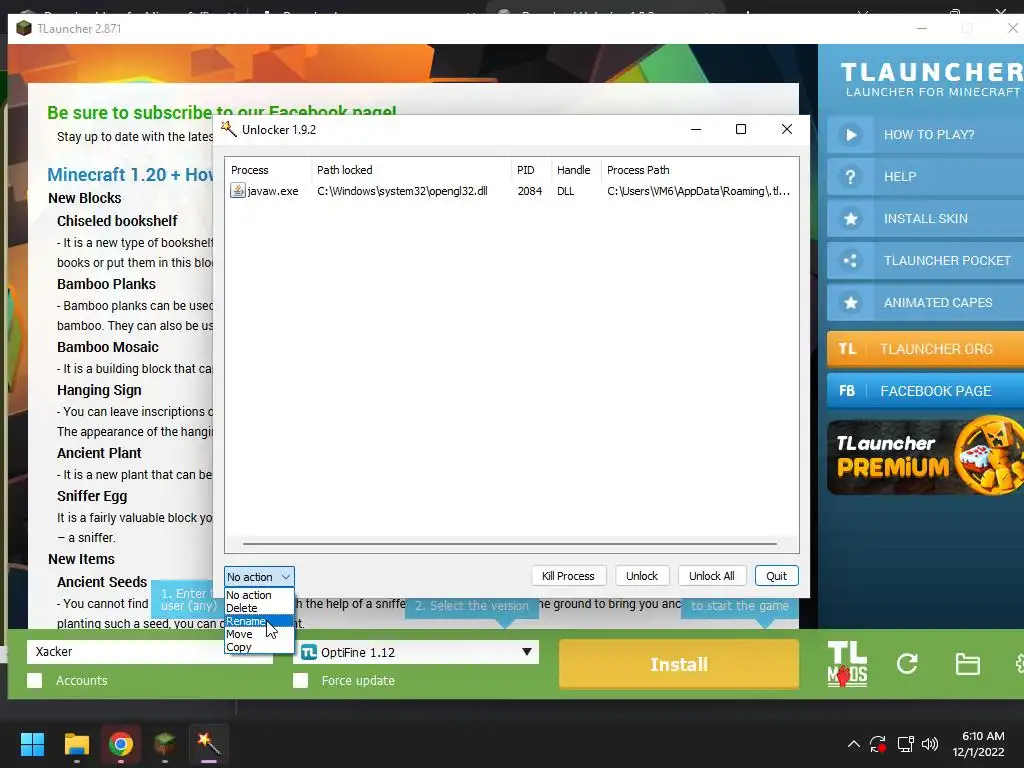The image size is (1024, 768).
Task: Sort by the Handle column header
Action: tap(576, 170)
